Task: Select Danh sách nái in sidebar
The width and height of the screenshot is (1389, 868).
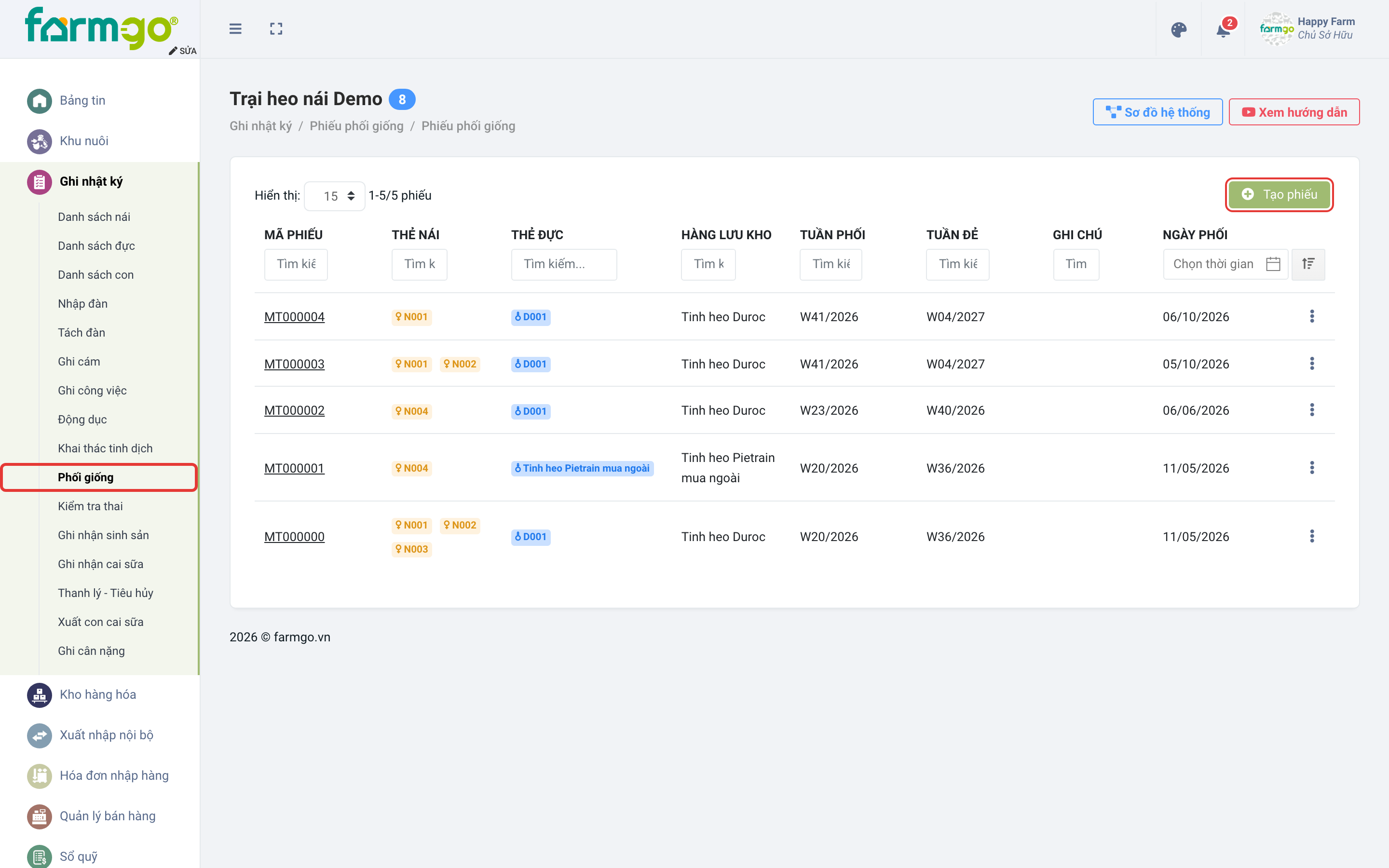Action: [94, 217]
